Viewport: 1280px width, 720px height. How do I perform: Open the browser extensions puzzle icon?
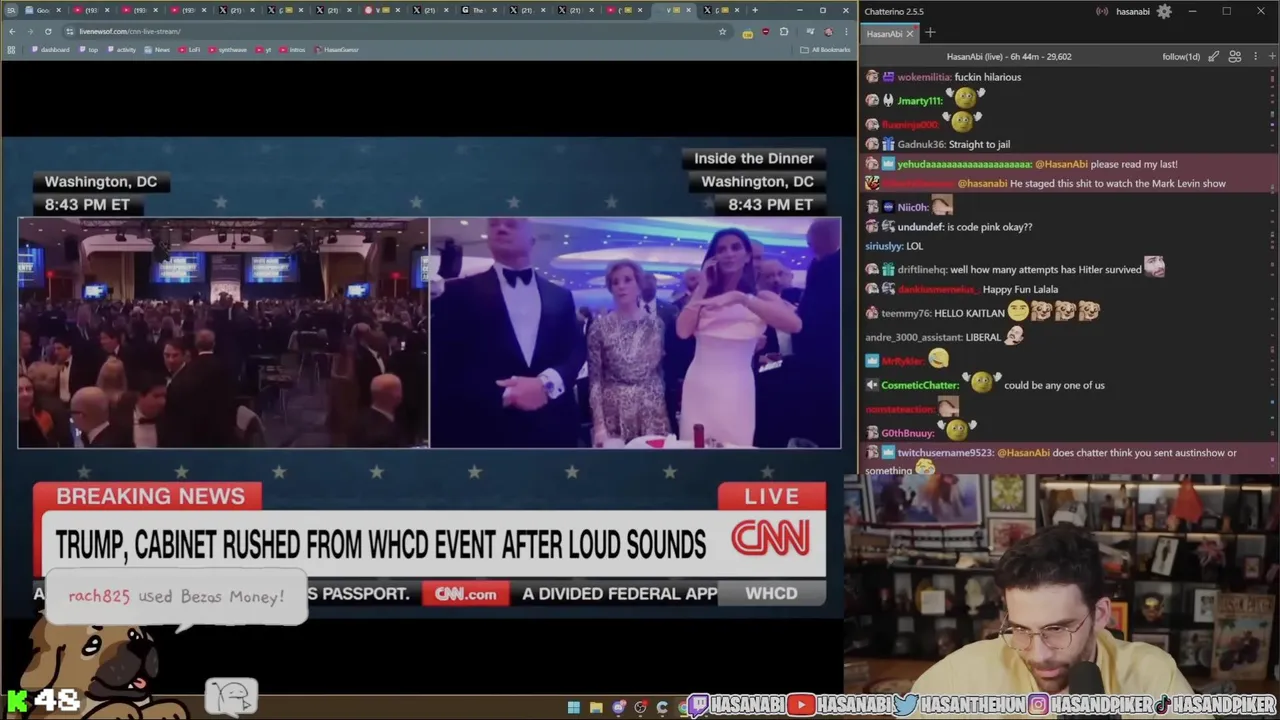point(784,31)
